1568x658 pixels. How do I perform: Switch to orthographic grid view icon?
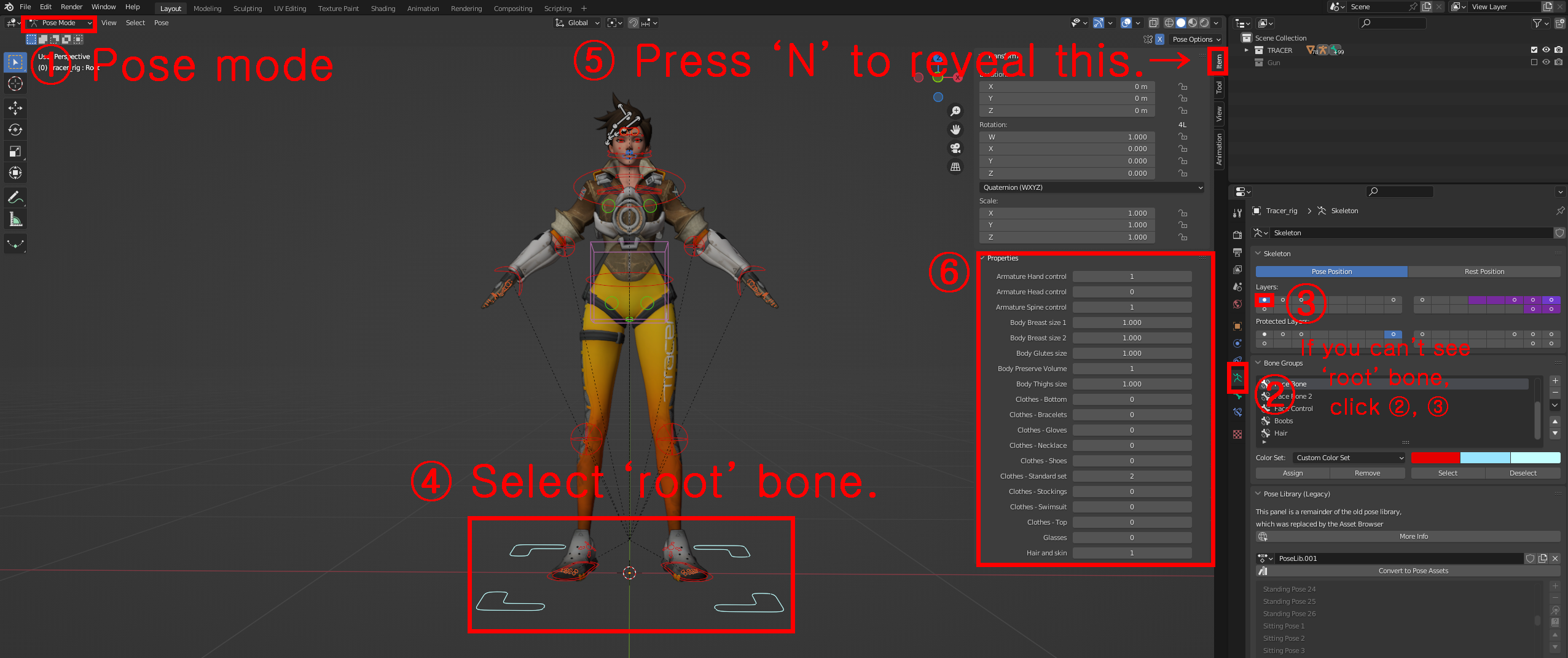point(955,166)
